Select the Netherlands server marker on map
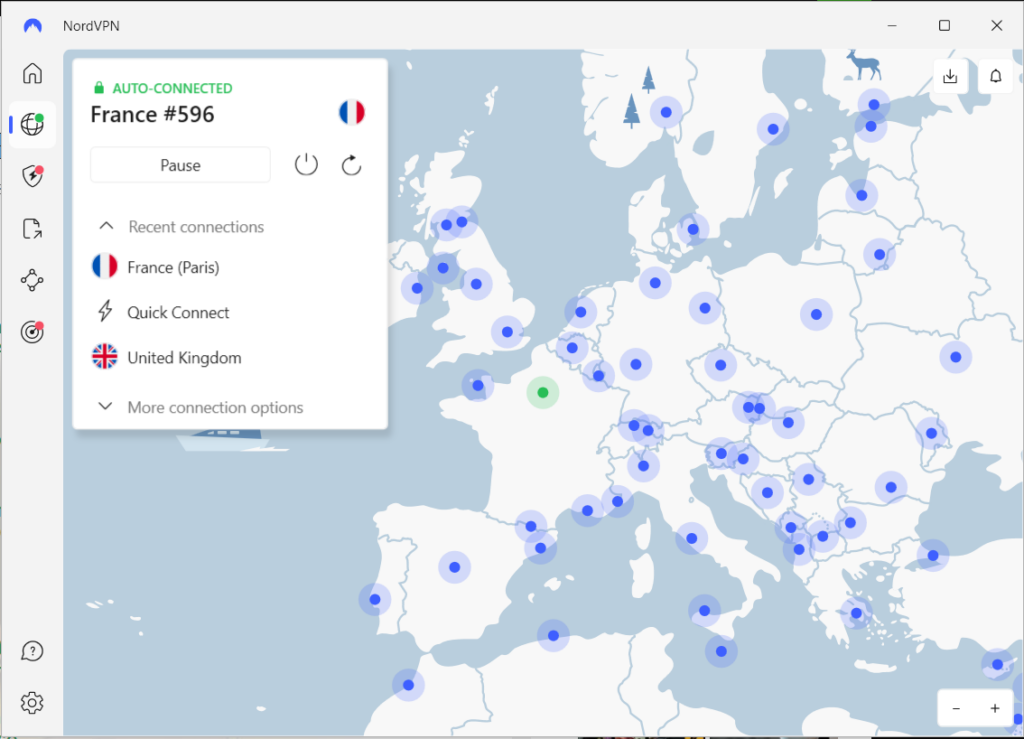The height and width of the screenshot is (739, 1024). pyautogui.click(x=581, y=312)
